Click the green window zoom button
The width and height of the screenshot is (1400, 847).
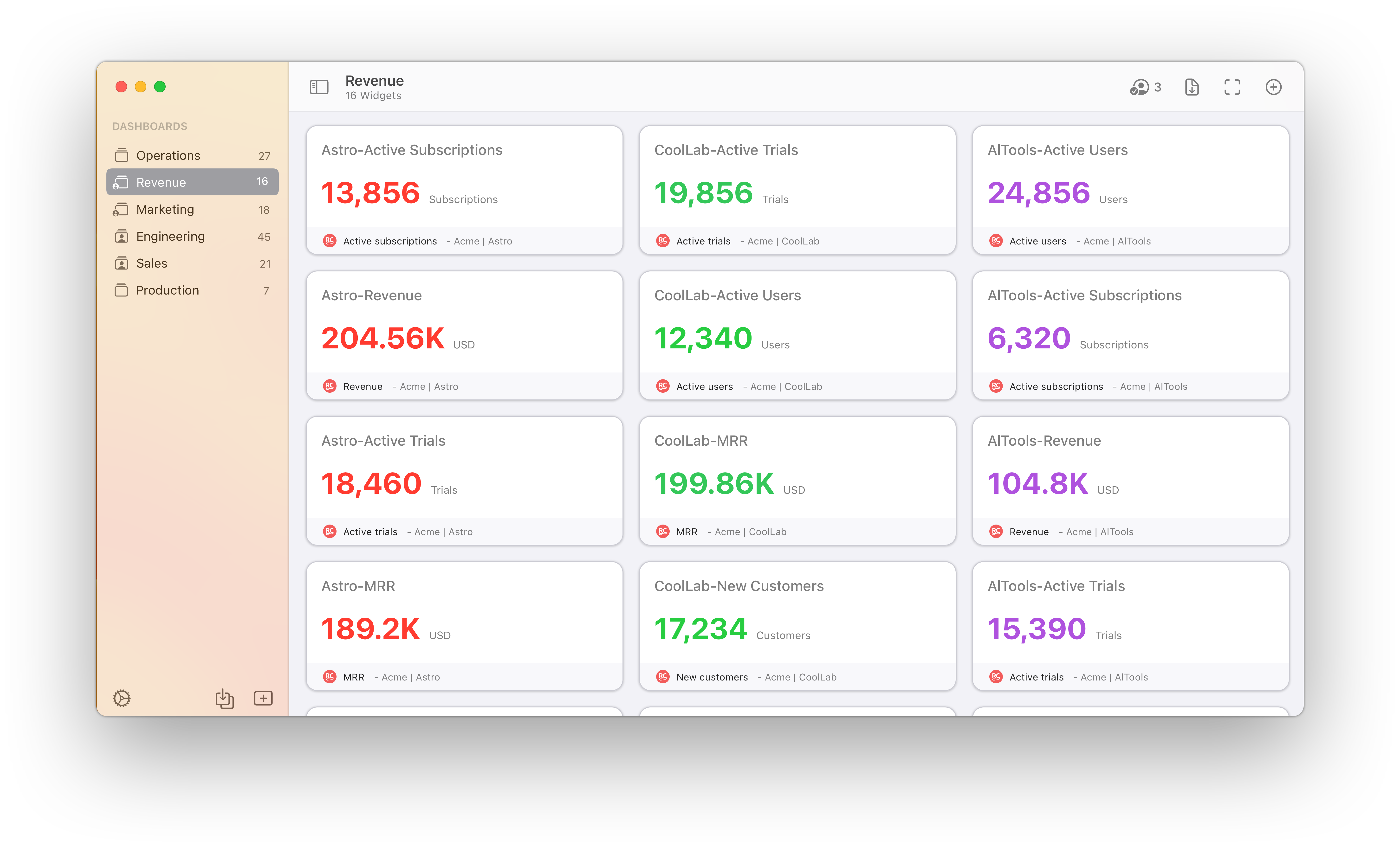160,86
